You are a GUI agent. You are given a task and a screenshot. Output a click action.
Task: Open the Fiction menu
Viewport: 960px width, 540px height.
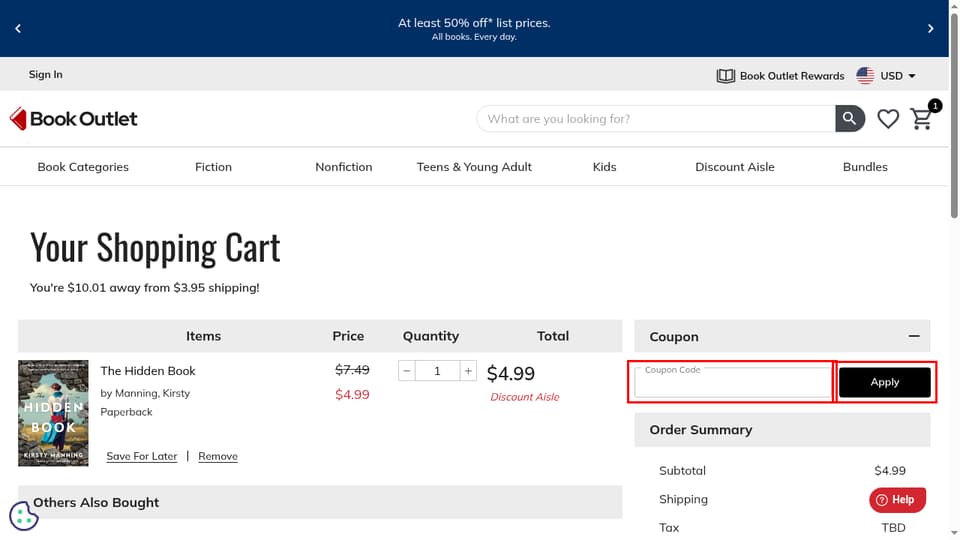(x=213, y=167)
